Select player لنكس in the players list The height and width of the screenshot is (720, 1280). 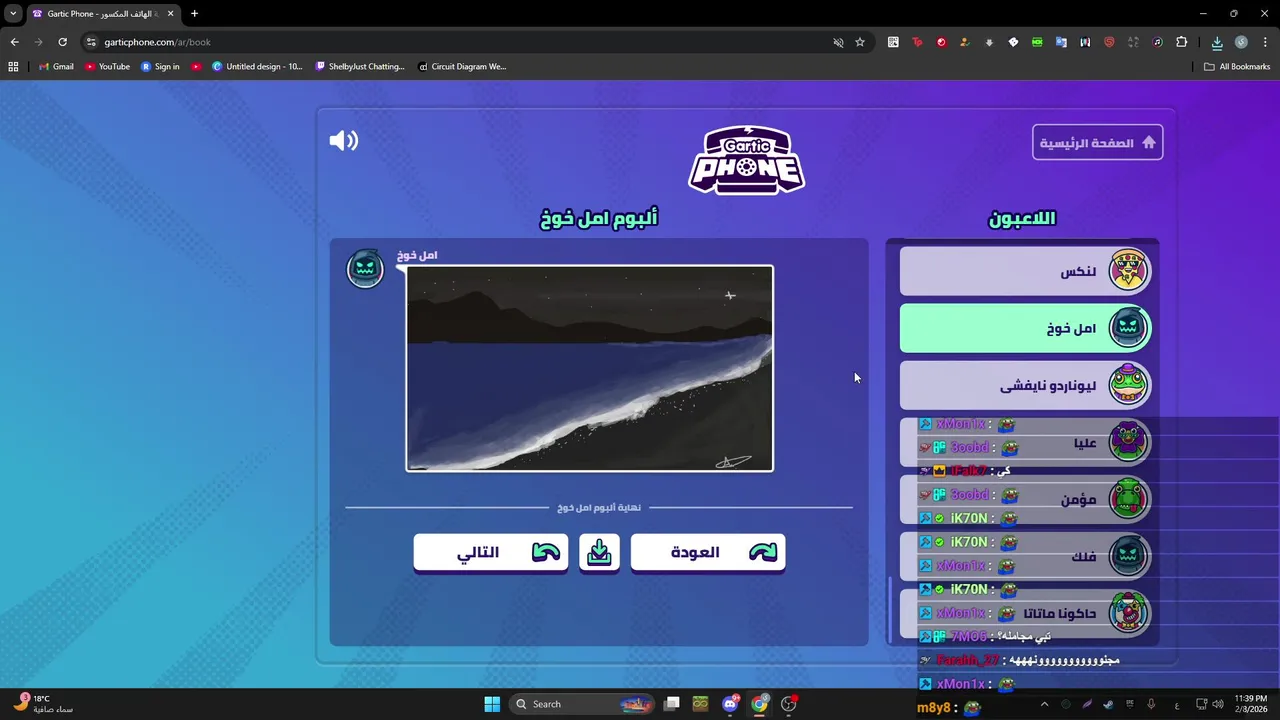(1026, 271)
